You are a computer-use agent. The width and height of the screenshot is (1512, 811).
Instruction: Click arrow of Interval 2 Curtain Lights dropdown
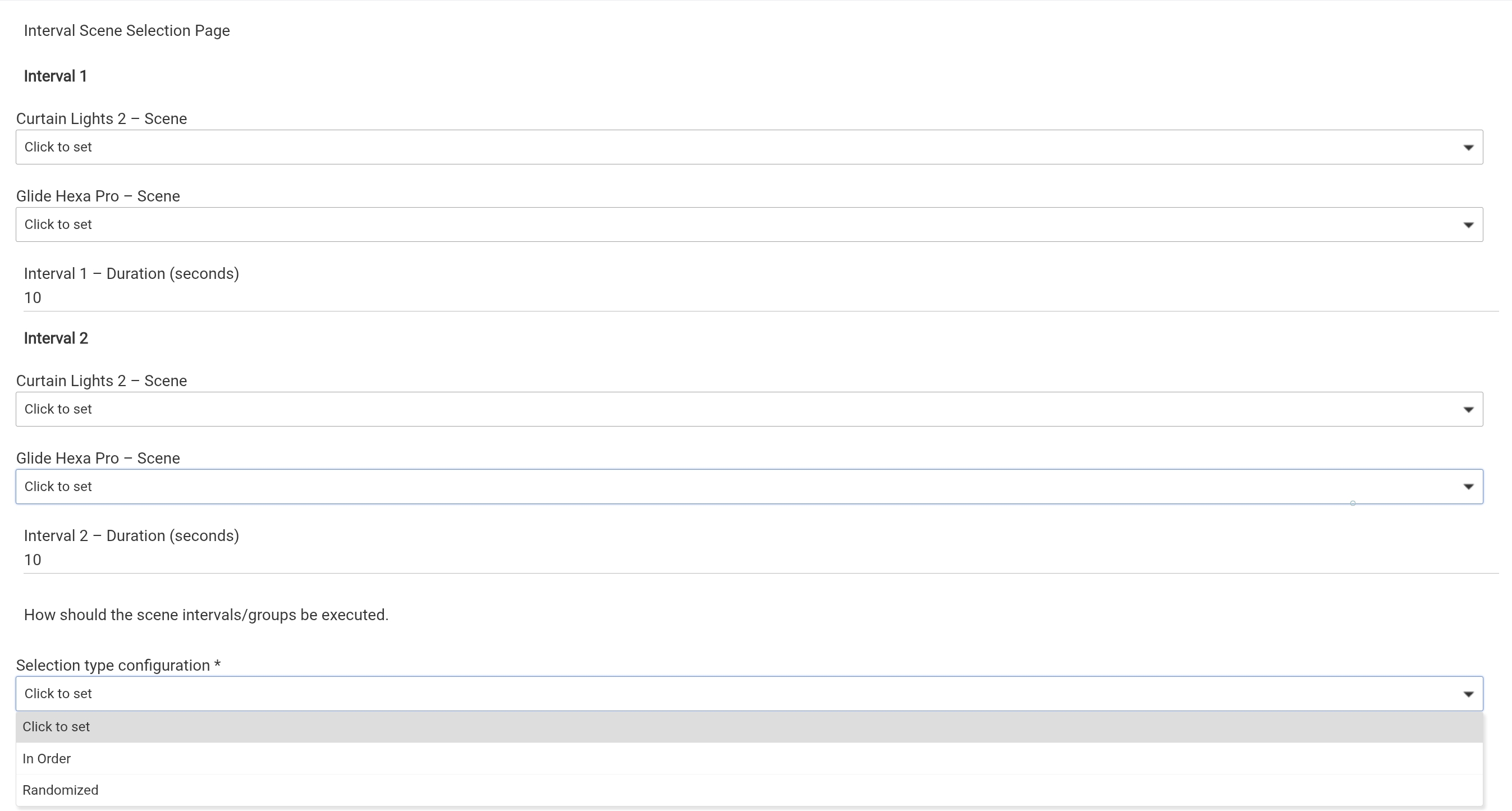(x=1468, y=410)
